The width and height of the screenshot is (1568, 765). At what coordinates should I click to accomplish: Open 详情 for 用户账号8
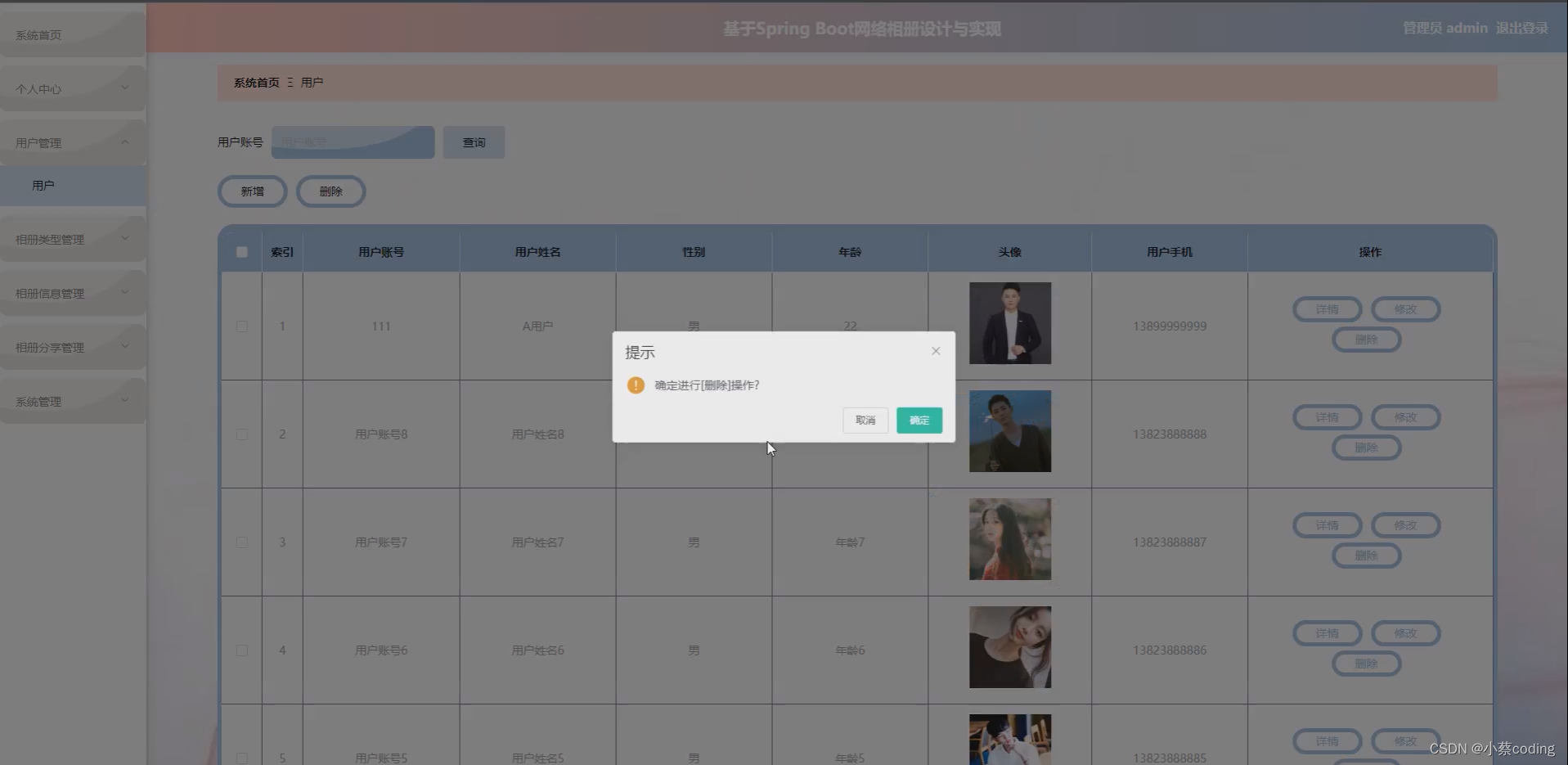click(1327, 417)
